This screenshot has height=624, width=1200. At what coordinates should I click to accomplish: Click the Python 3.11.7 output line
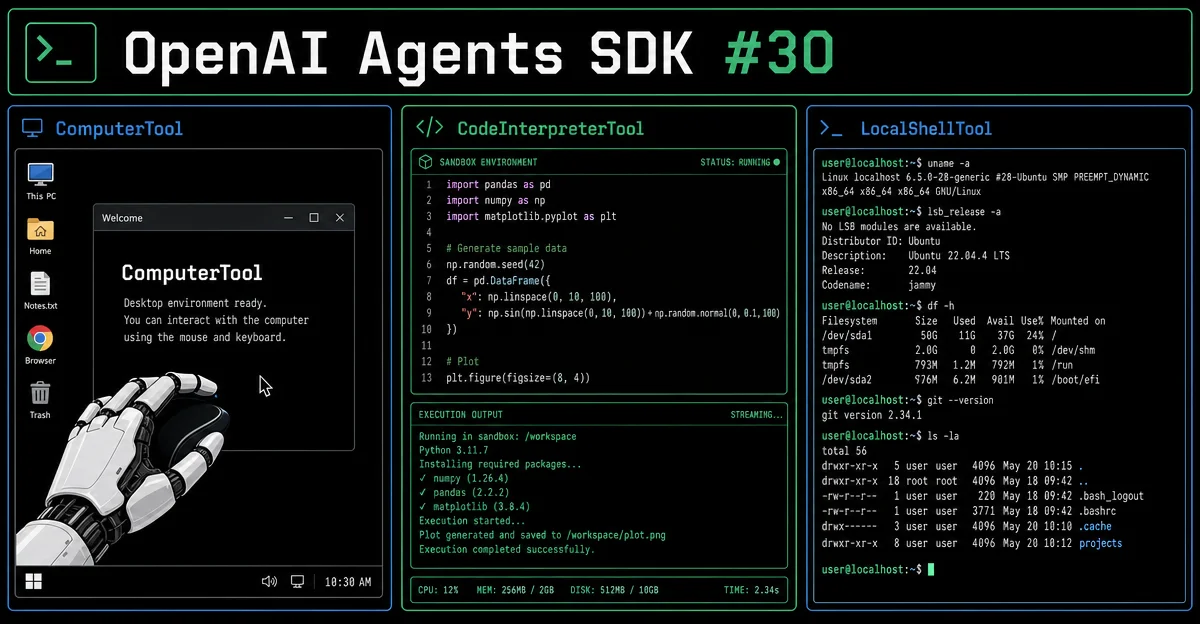[453, 450]
